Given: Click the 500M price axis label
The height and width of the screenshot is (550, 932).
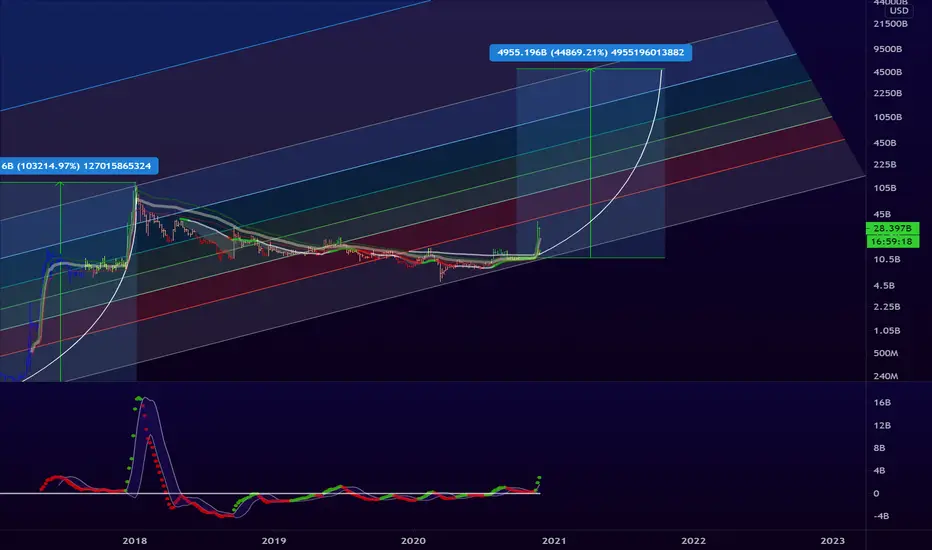Looking at the screenshot, I should 886,353.
